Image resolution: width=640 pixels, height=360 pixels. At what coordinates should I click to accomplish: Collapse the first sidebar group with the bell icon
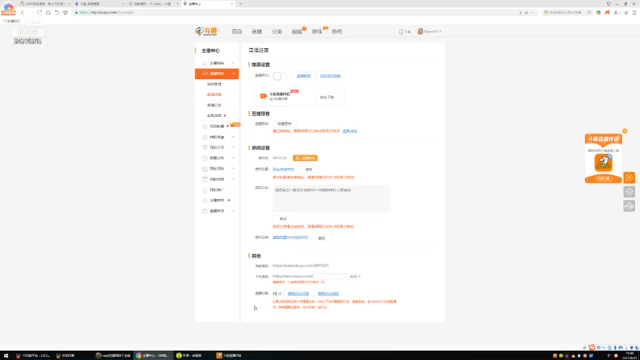233,63
